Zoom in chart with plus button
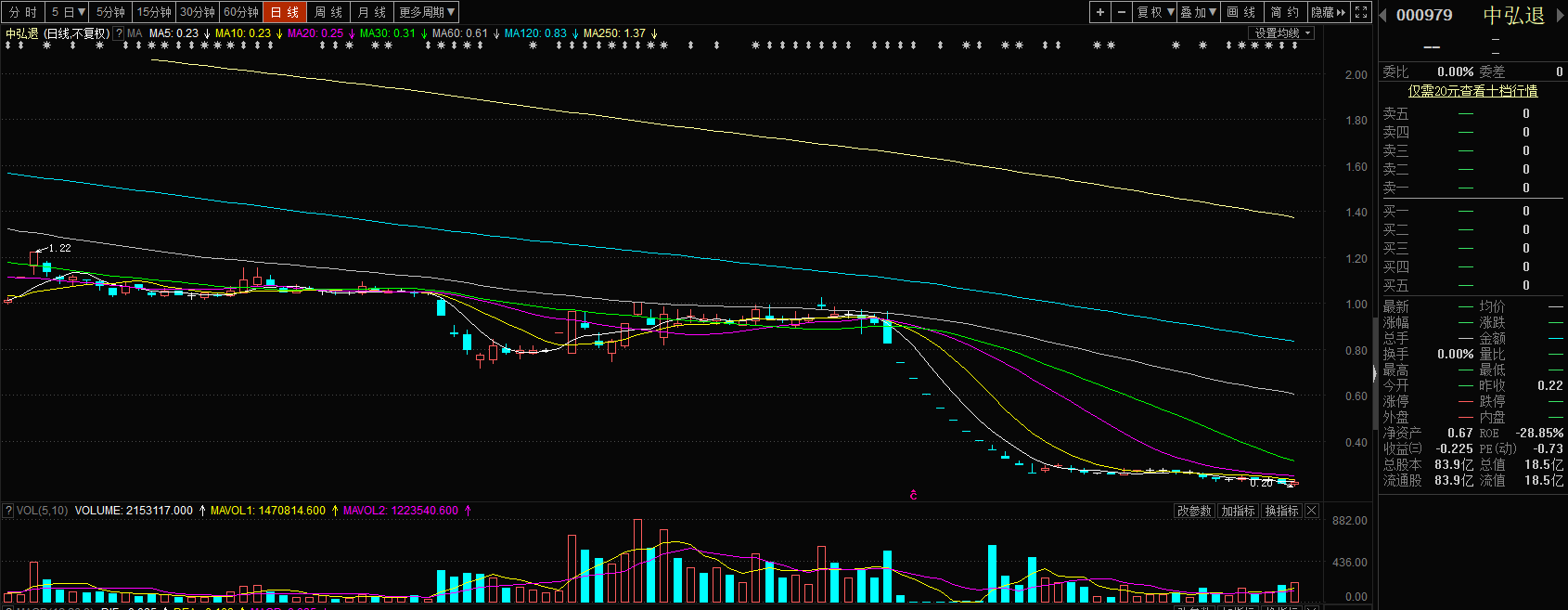The image size is (1568, 610). pyautogui.click(x=1099, y=12)
